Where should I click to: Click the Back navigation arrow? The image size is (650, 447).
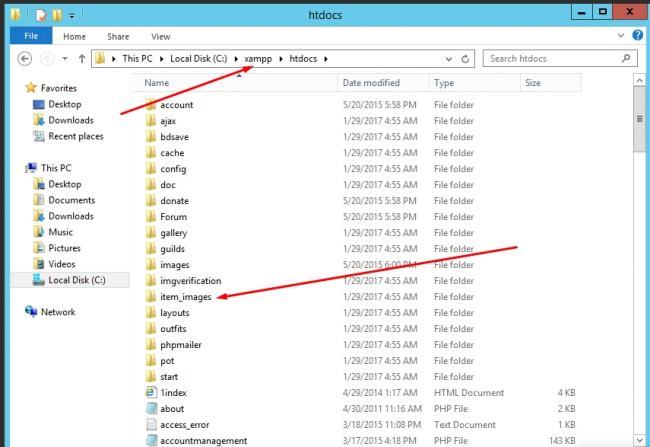(x=25, y=59)
